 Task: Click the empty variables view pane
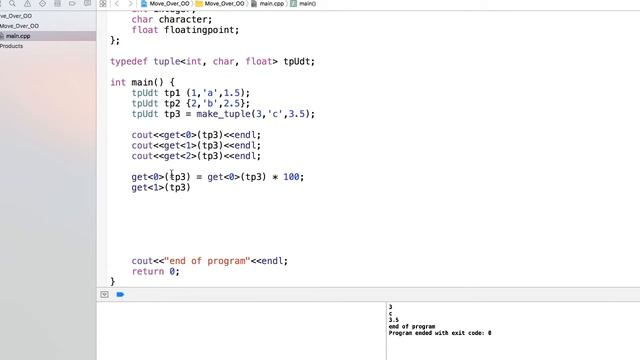(x=241, y=331)
